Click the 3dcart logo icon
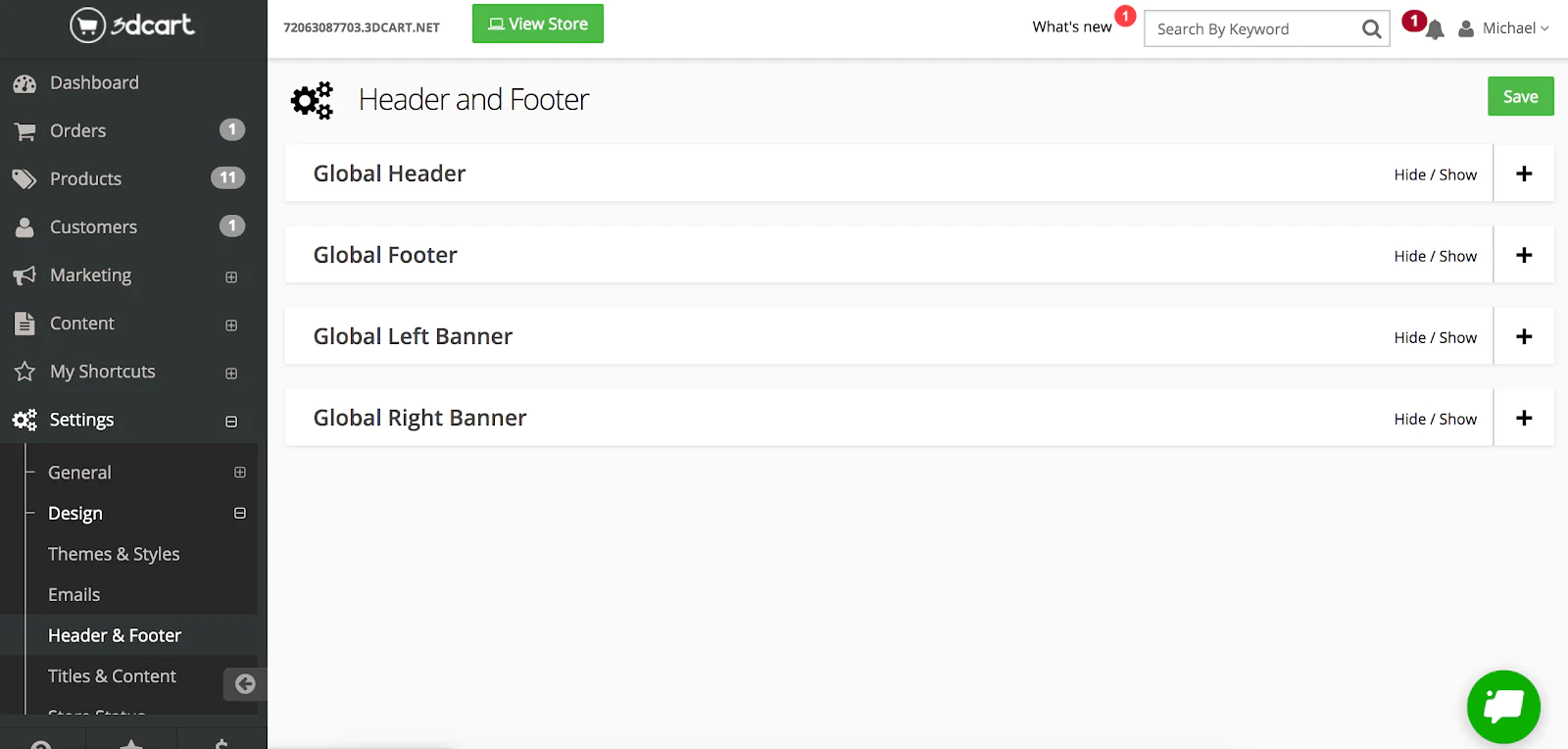Viewport: 1568px width, 749px height. pos(88,25)
